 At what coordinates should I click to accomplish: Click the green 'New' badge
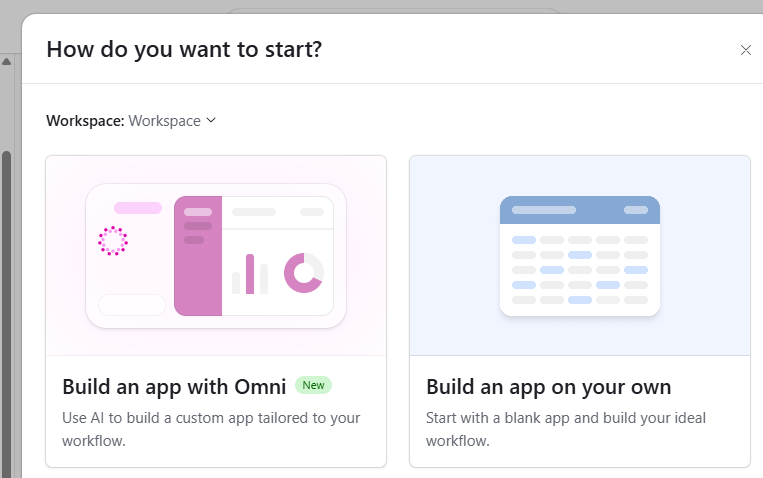click(x=313, y=385)
